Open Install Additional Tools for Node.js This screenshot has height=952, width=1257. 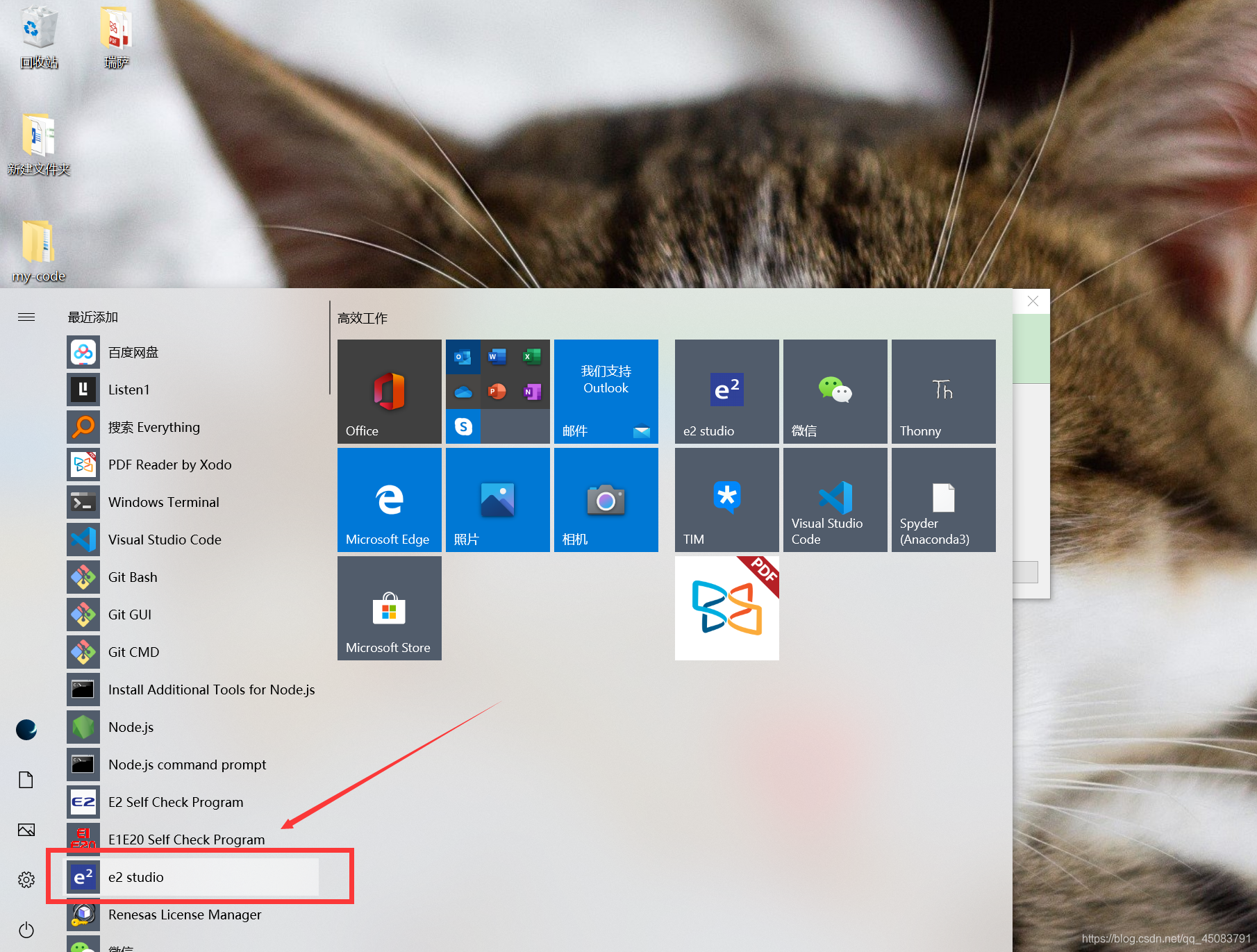click(x=192, y=690)
